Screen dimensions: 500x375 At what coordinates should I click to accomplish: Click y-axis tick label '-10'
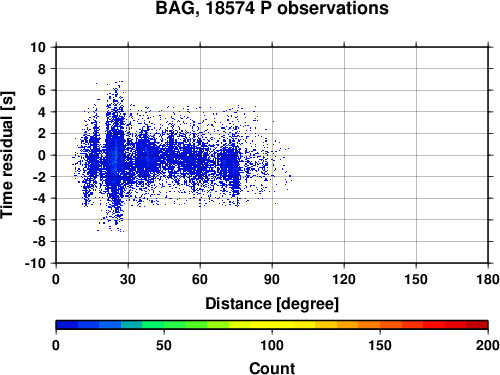point(36,263)
